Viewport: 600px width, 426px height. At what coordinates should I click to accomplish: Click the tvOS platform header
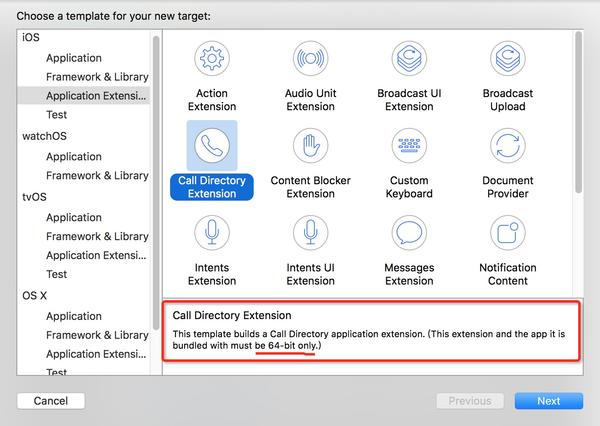pos(34,197)
